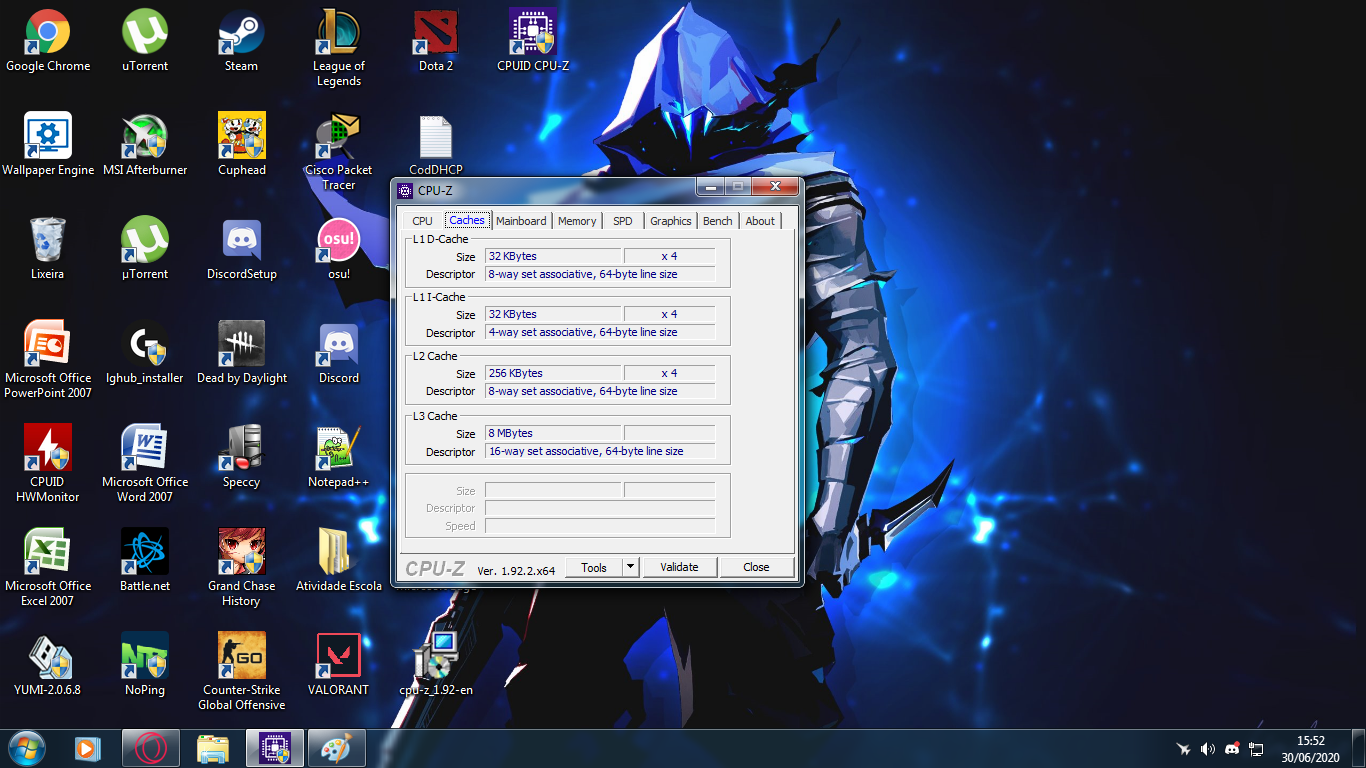Click the Validate button
The height and width of the screenshot is (768, 1366).
click(679, 567)
